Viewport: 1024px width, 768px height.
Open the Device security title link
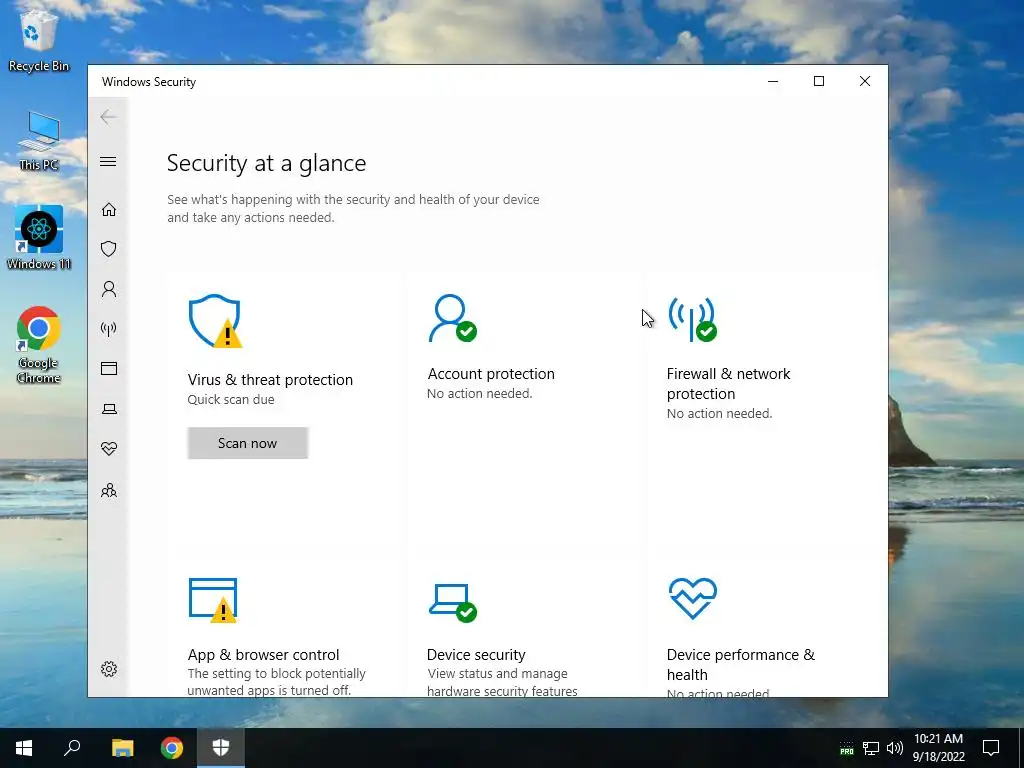point(476,655)
